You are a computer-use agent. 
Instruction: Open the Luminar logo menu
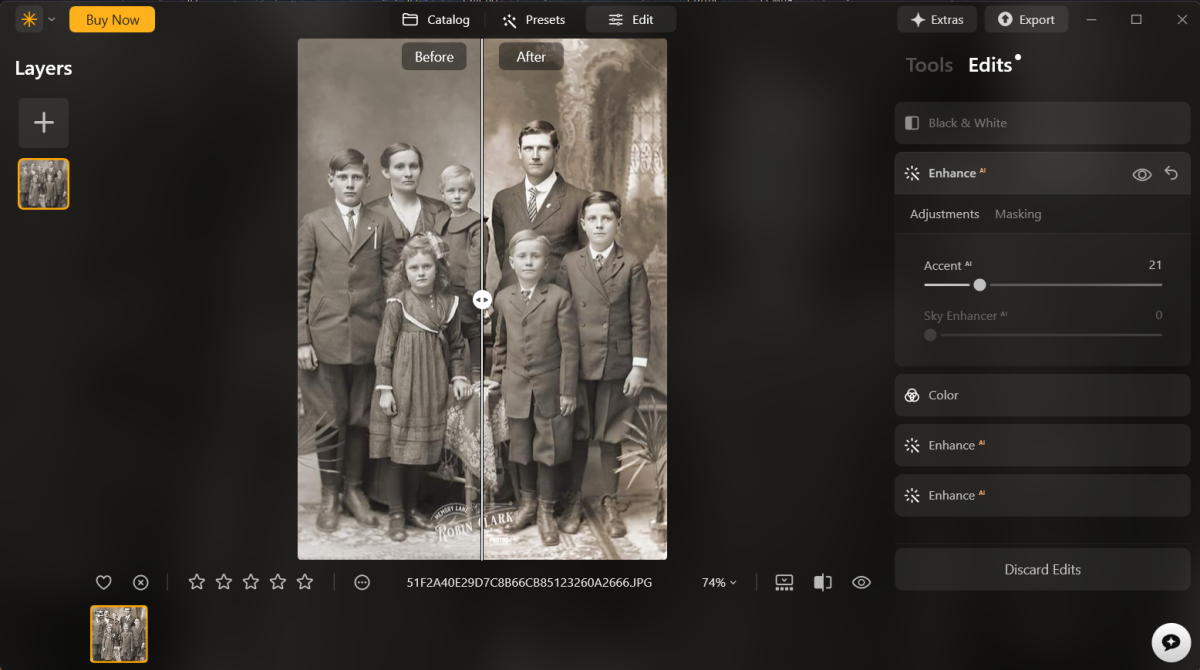(28, 19)
